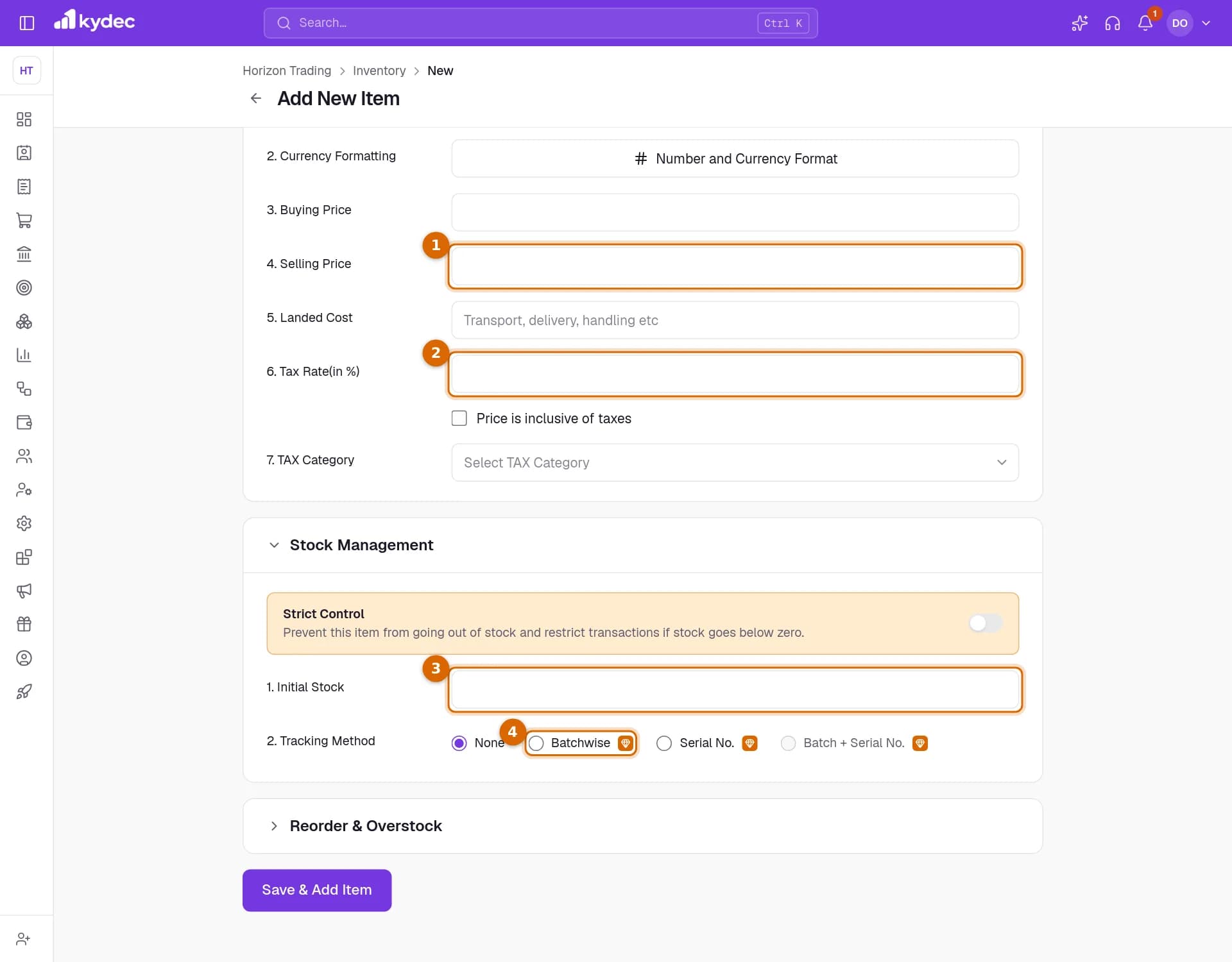Click the Buying Price field
Screen dimensions: 1232x962
click(x=735, y=212)
